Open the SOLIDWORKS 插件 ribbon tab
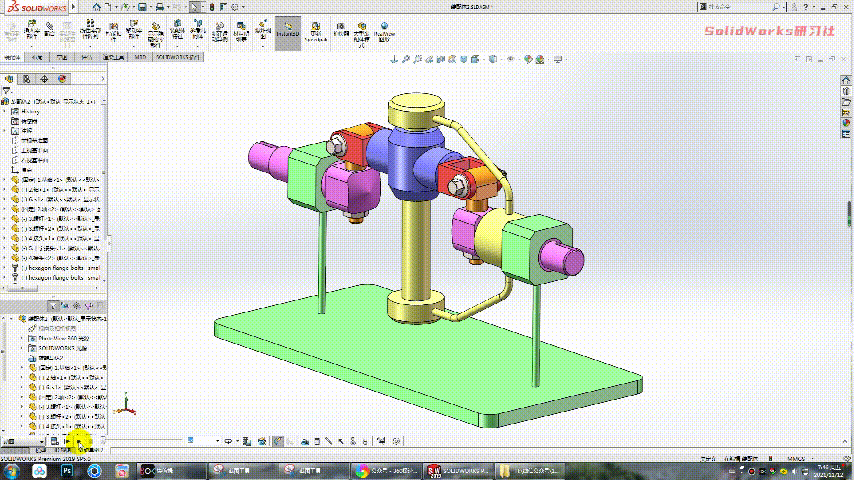The image size is (854, 480). coord(178,57)
